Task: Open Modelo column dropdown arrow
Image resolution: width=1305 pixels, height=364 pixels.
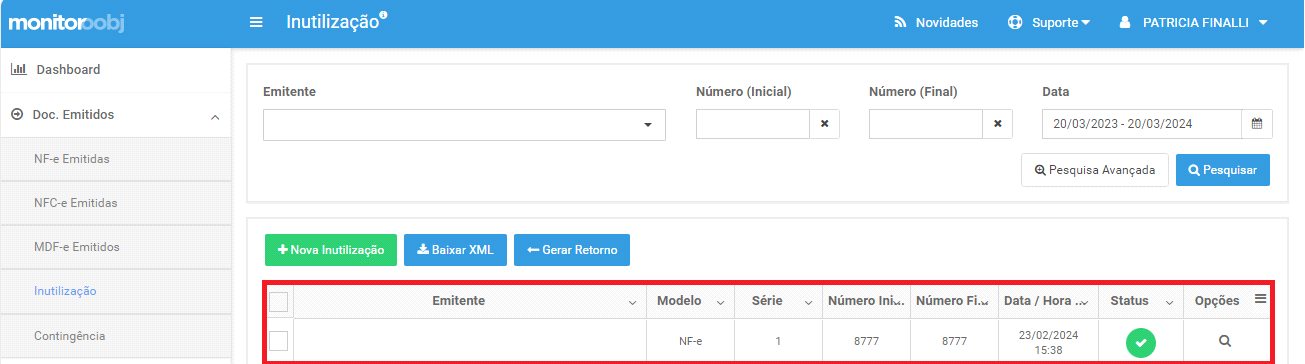Action: 720,302
